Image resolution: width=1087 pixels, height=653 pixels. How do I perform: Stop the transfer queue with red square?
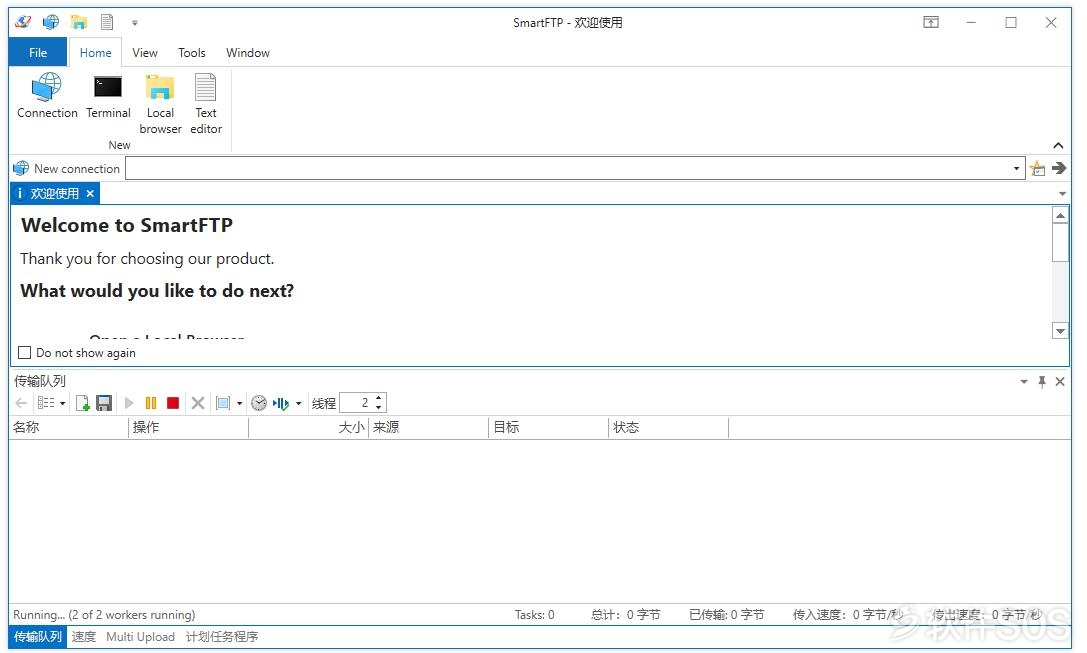click(173, 403)
